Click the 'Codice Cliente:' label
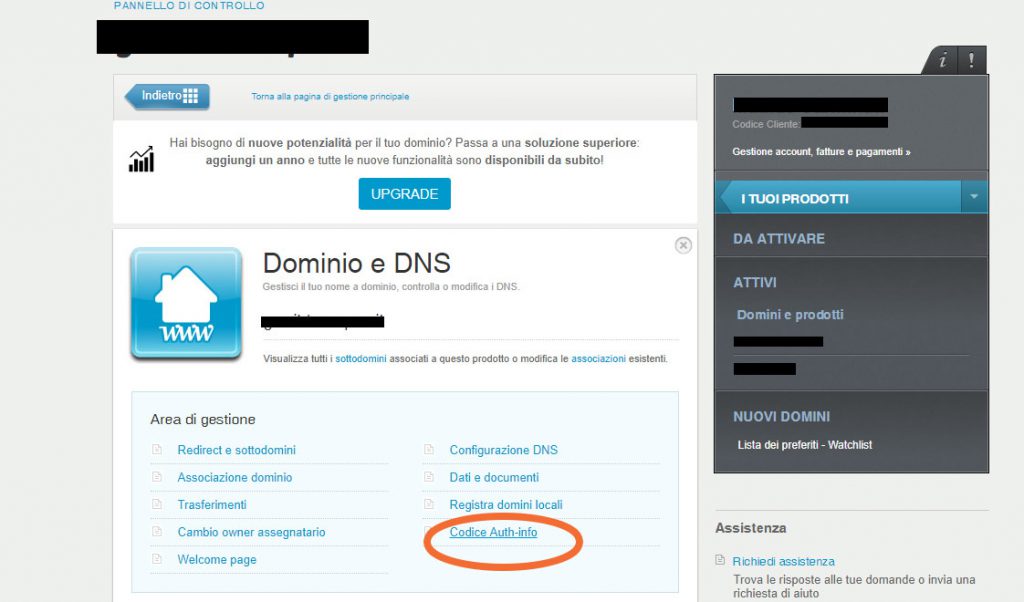1024x602 pixels. (x=766, y=124)
